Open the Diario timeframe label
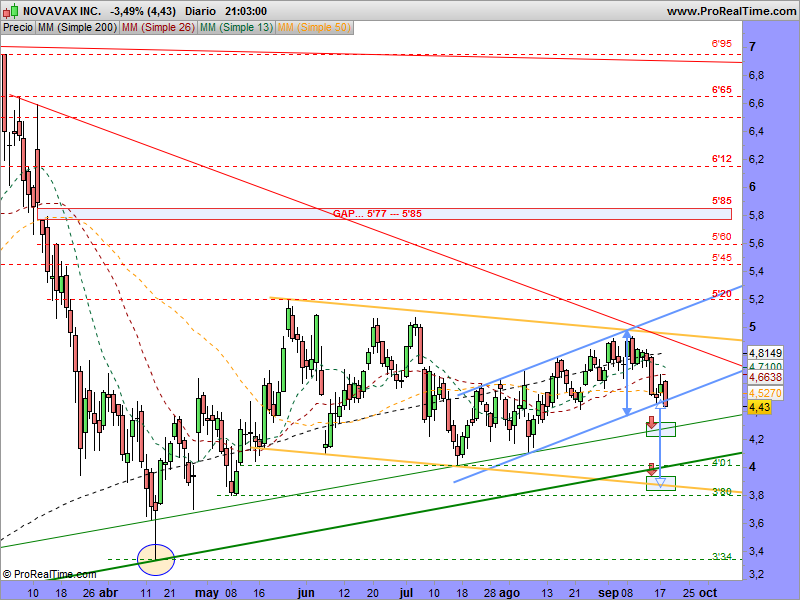Image resolution: width=800 pixels, height=600 pixels. point(199,11)
